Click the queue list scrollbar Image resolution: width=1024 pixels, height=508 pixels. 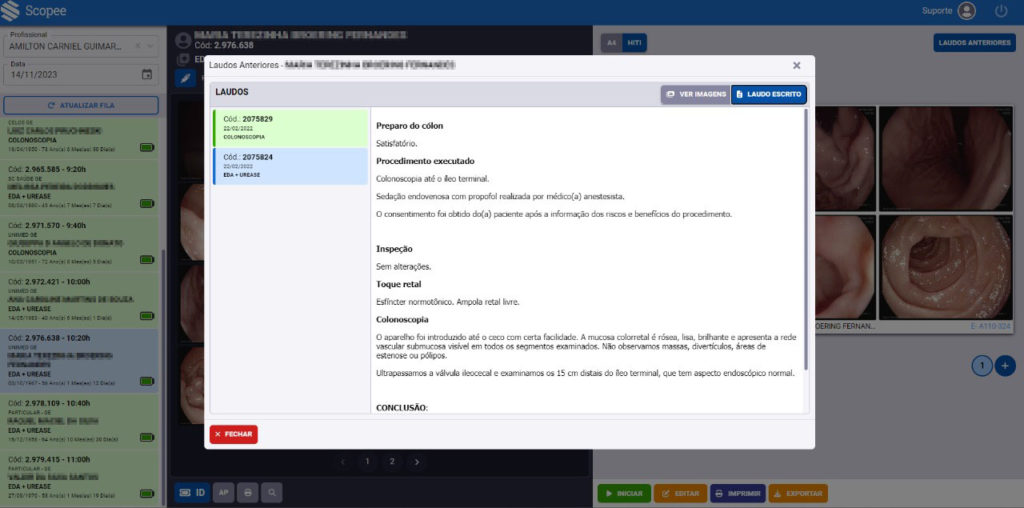[163, 379]
